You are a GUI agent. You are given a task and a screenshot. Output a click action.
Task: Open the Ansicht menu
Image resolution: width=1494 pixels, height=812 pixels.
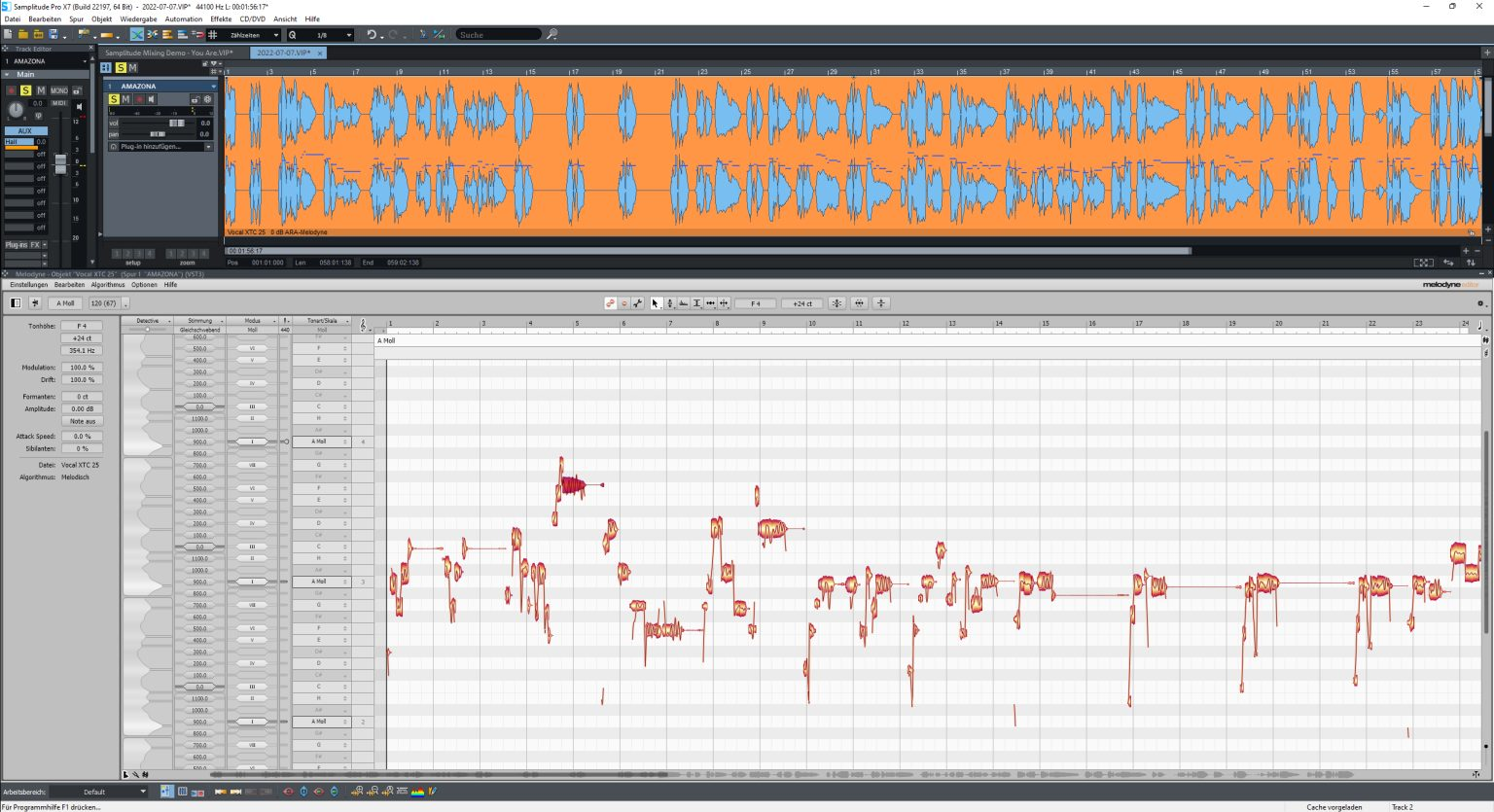pyautogui.click(x=285, y=19)
